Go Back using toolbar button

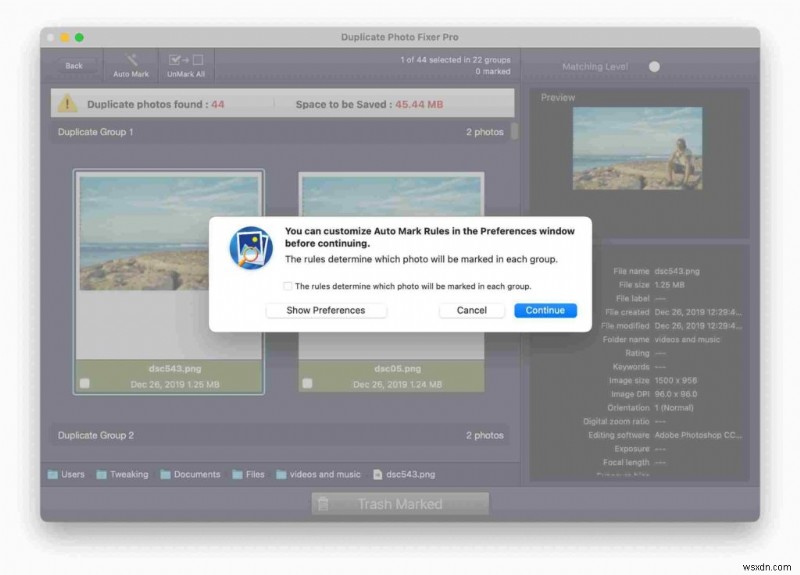[x=74, y=66]
